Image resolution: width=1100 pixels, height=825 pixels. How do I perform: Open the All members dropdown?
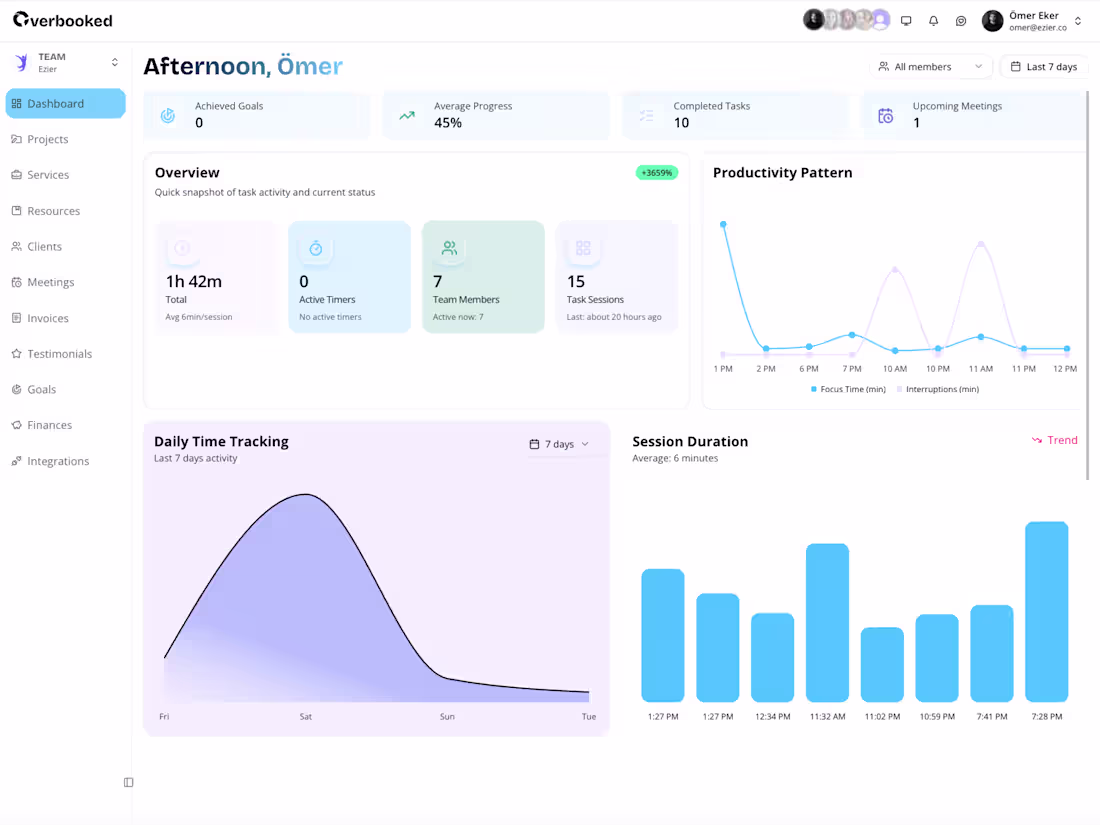coord(930,66)
